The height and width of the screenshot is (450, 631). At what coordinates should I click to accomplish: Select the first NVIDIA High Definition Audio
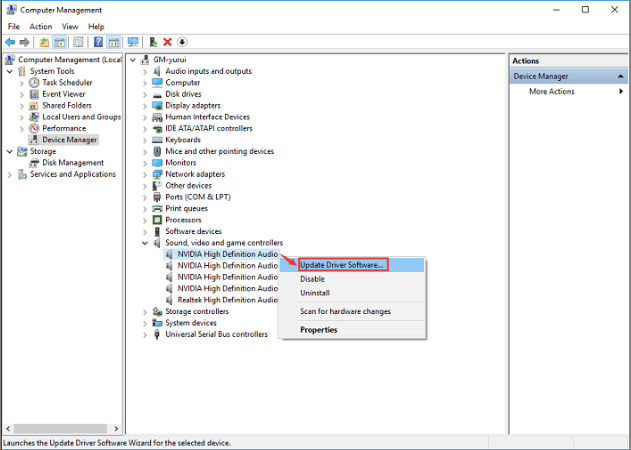click(x=227, y=254)
